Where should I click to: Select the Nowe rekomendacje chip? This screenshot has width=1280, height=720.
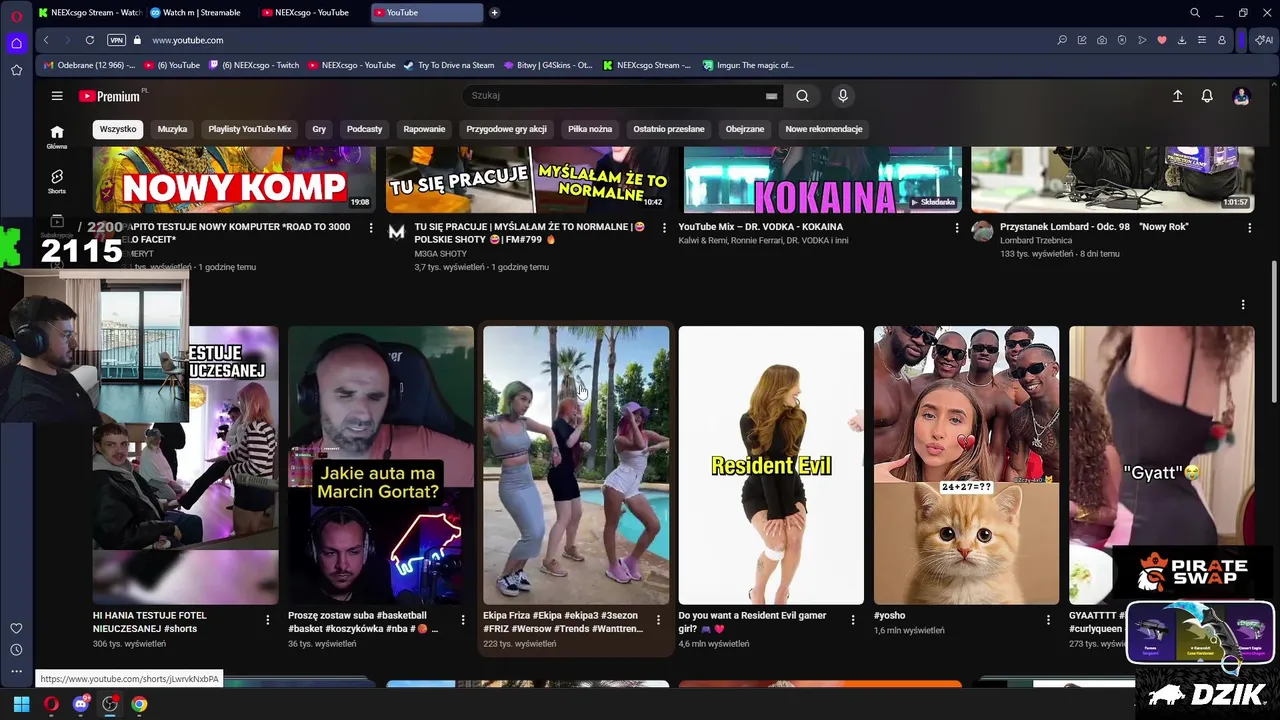coord(824,129)
